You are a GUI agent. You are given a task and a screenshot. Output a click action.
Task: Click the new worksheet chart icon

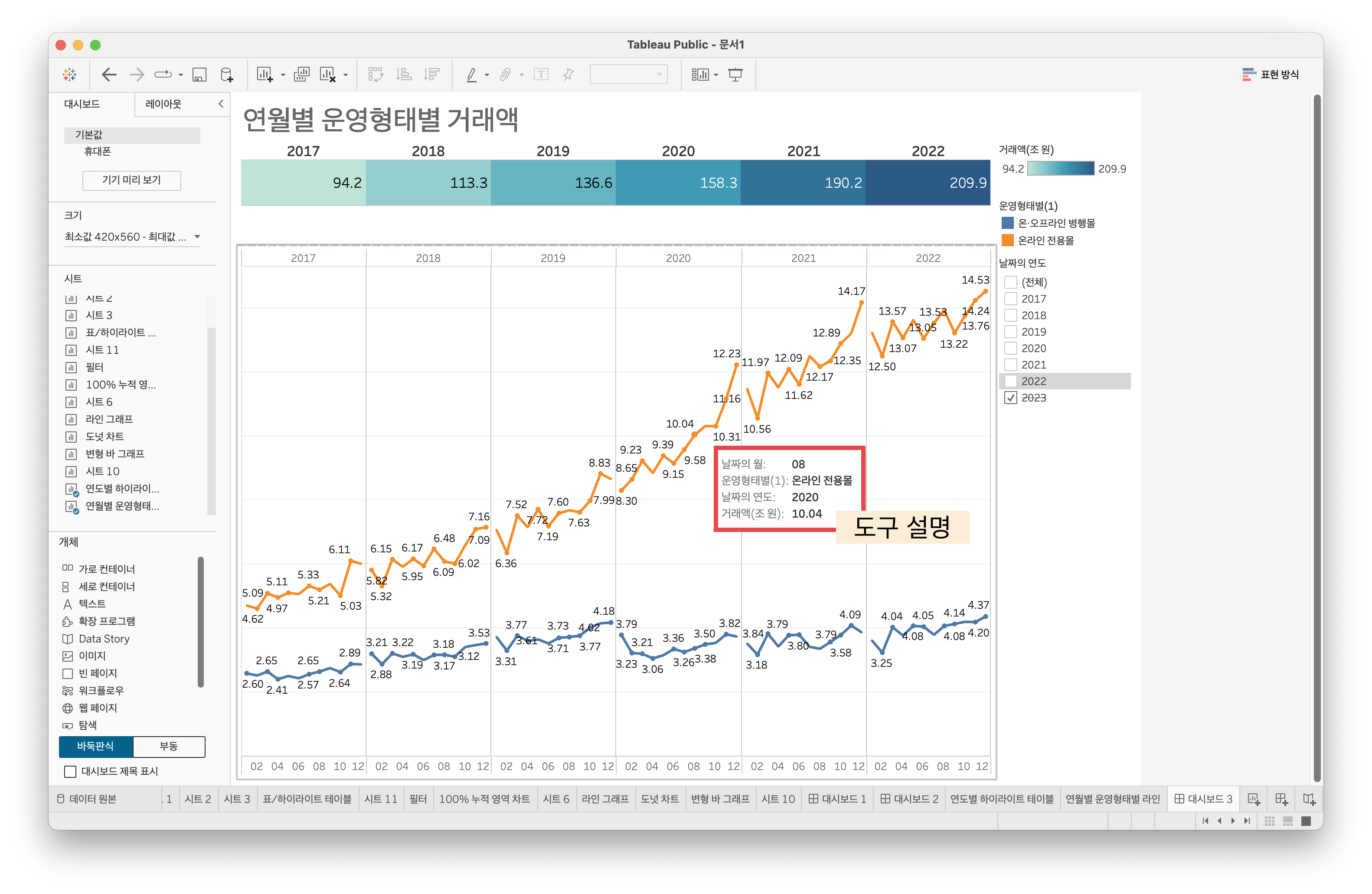[x=265, y=75]
